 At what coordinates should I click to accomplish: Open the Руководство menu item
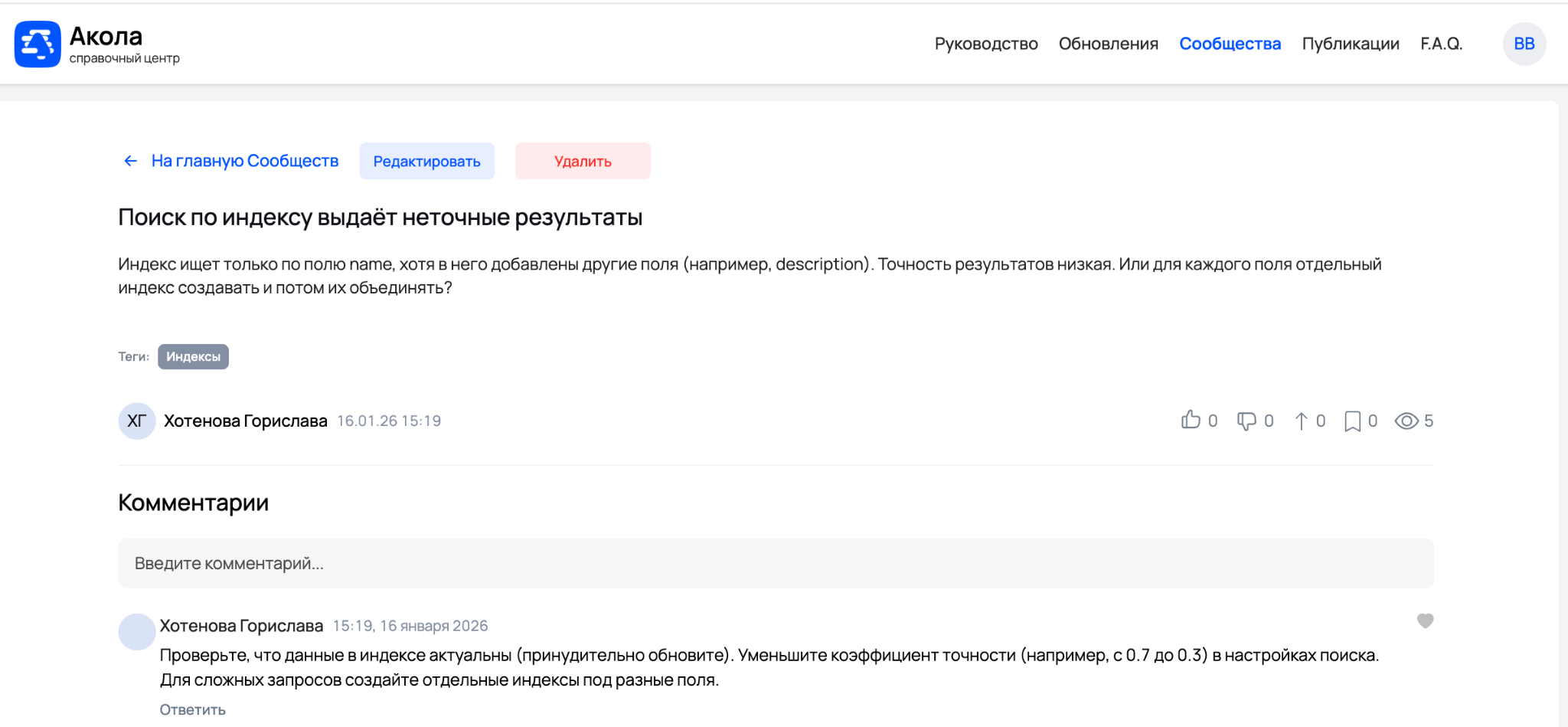tap(985, 44)
